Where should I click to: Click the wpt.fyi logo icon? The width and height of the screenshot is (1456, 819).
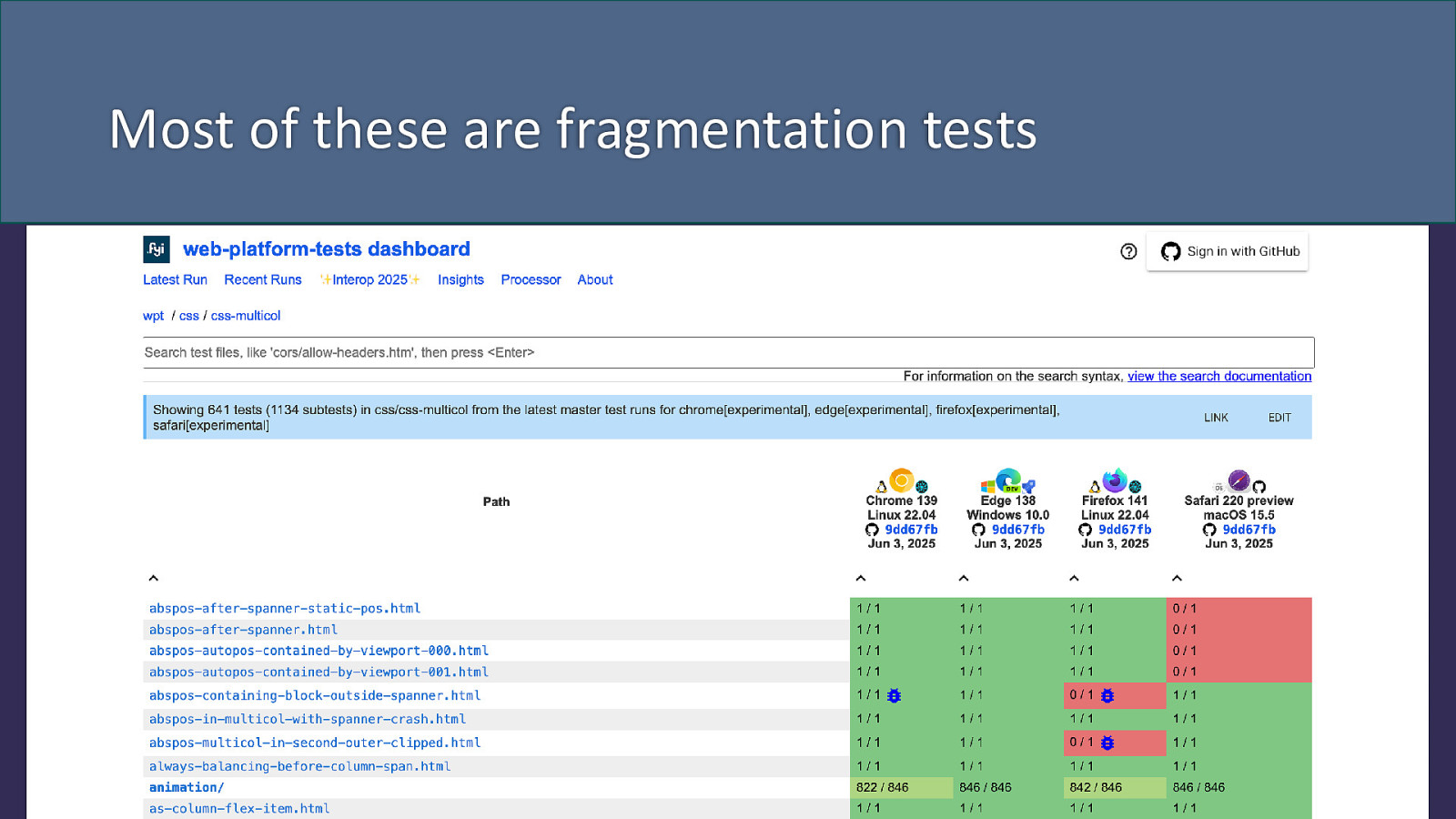click(x=157, y=249)
